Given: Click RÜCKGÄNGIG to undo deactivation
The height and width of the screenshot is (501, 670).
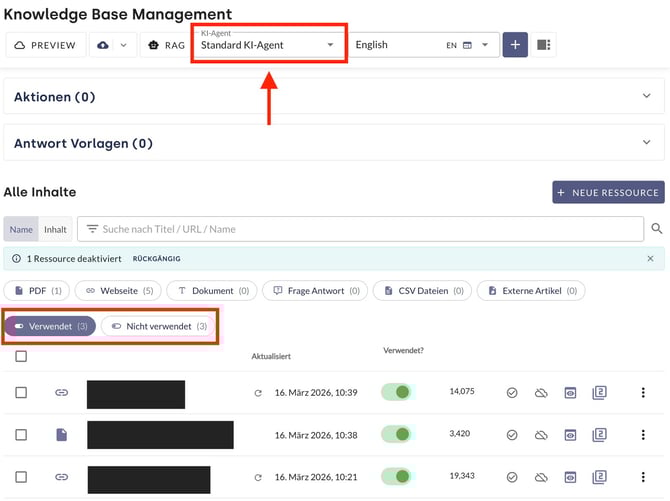Looking at the screenshot, I should 157,258.
